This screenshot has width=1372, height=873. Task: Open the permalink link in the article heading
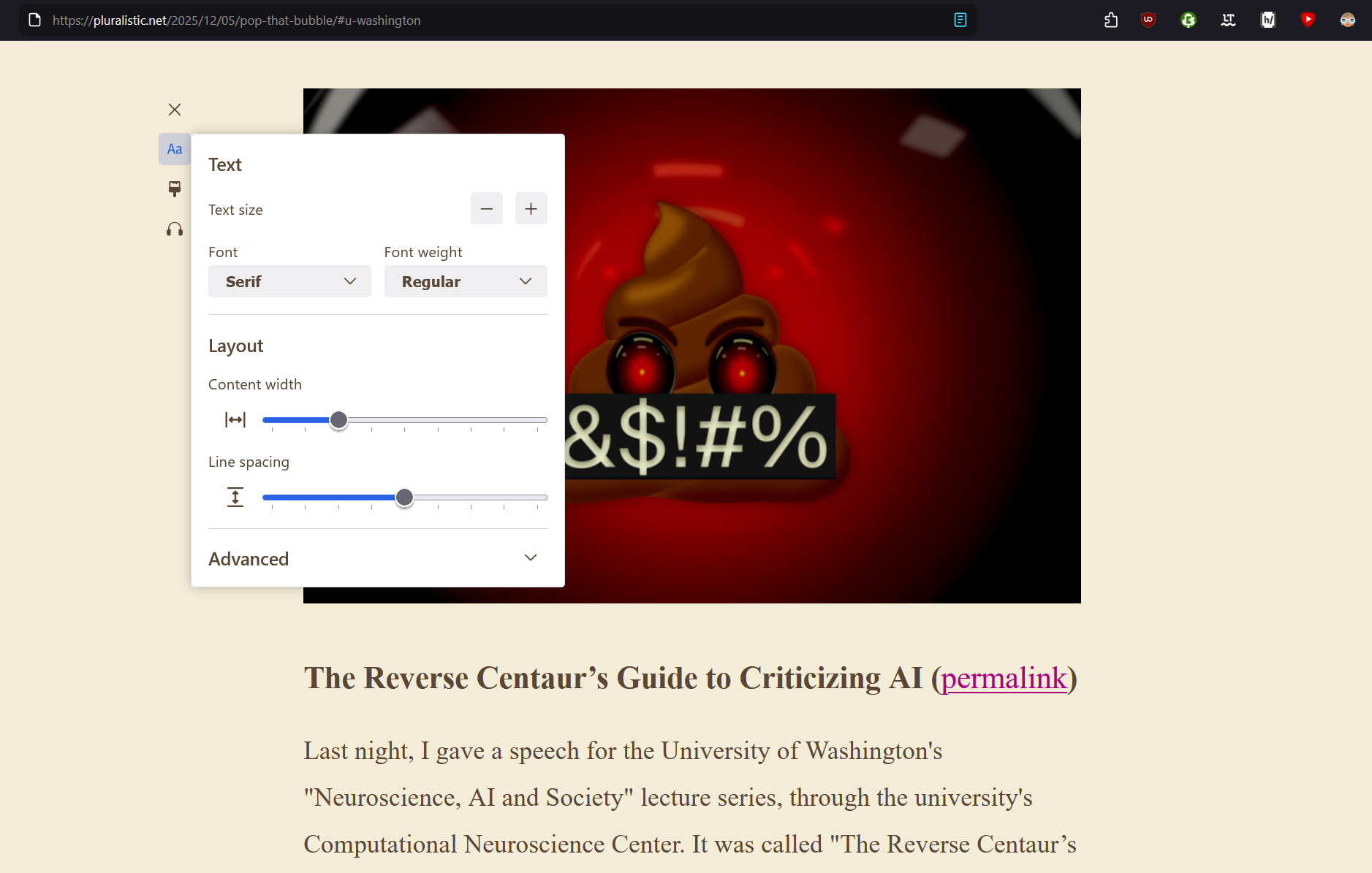point(1004,678)
